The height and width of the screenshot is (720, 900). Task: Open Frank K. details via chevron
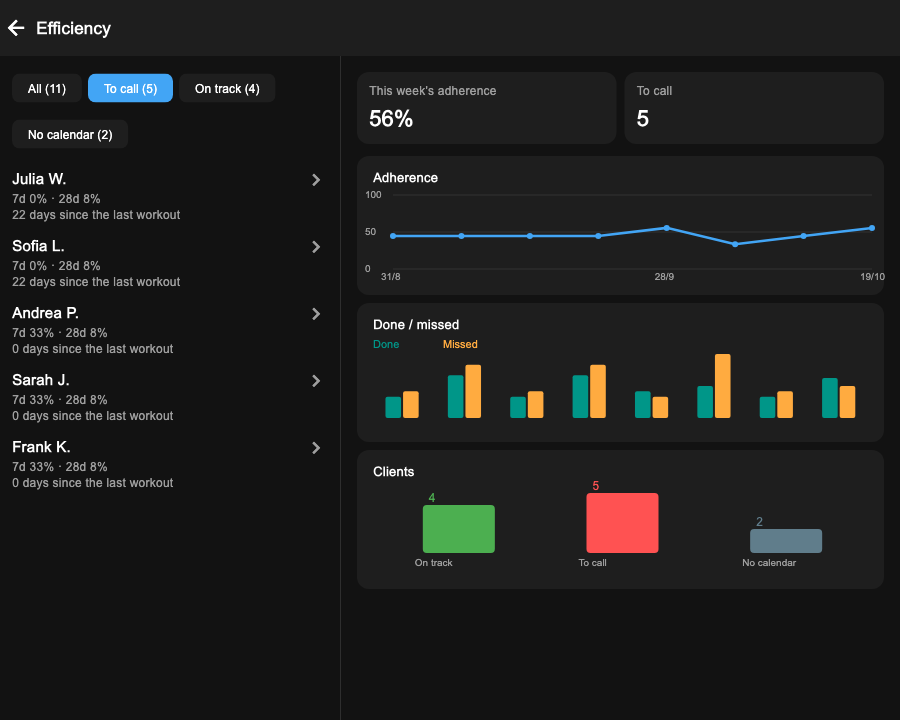click(x=316, y=448)
